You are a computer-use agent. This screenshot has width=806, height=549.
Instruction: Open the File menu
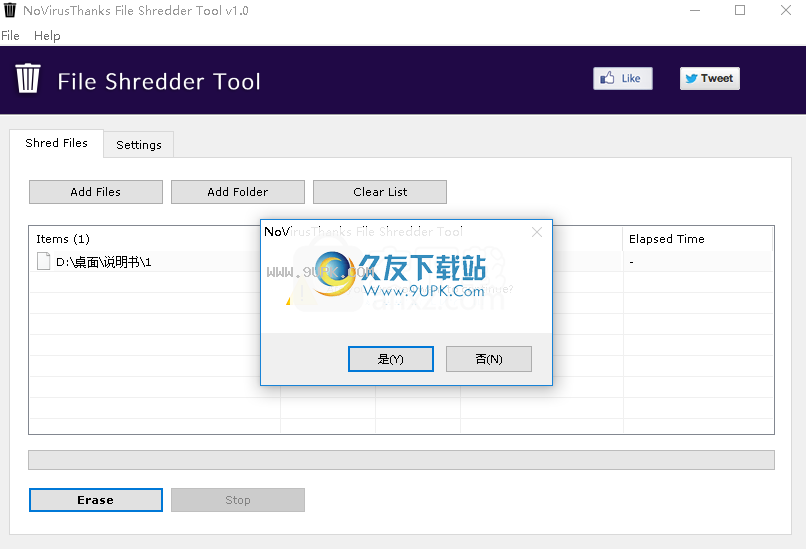tap(10, 35)
